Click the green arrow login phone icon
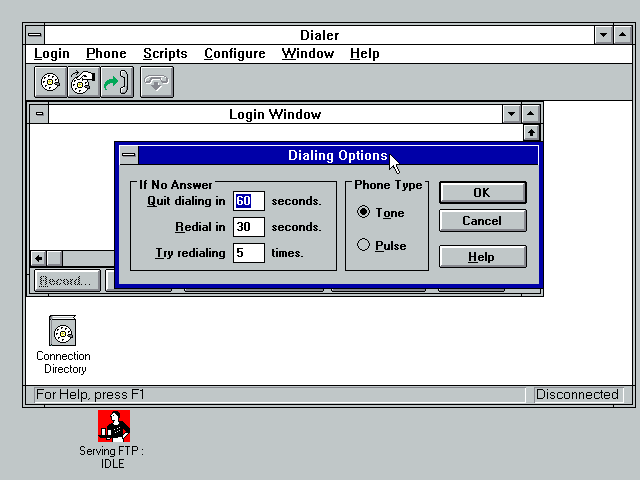 coord(117,82)
